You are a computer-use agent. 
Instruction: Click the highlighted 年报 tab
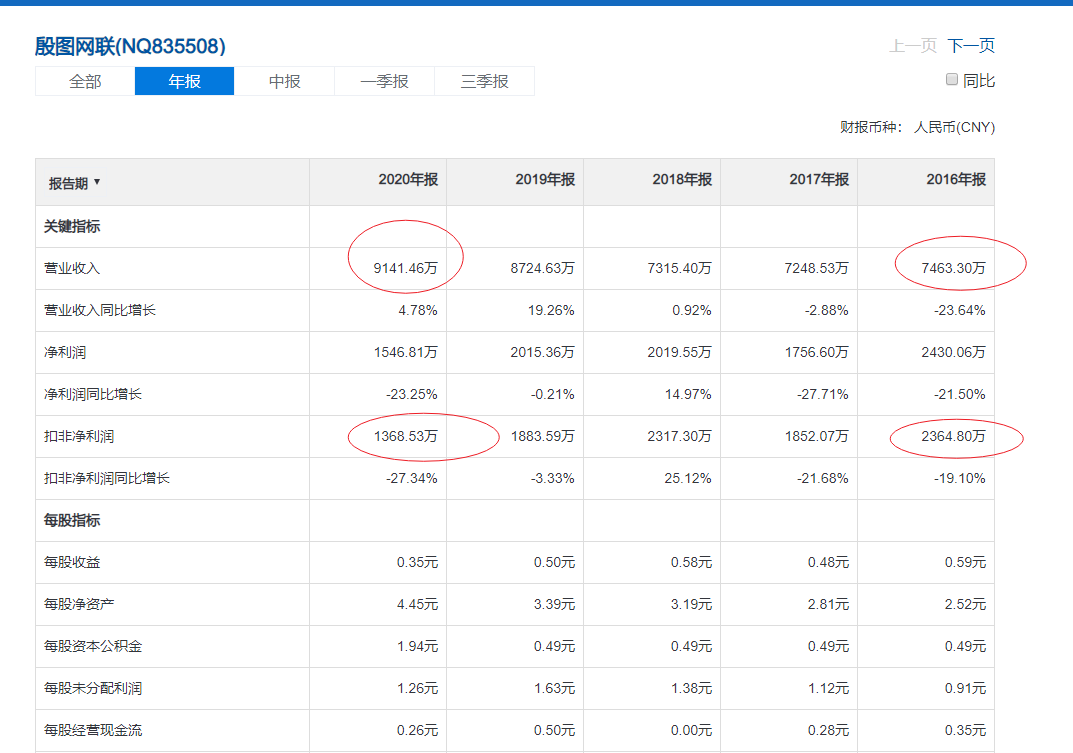(x=184, y=81)
